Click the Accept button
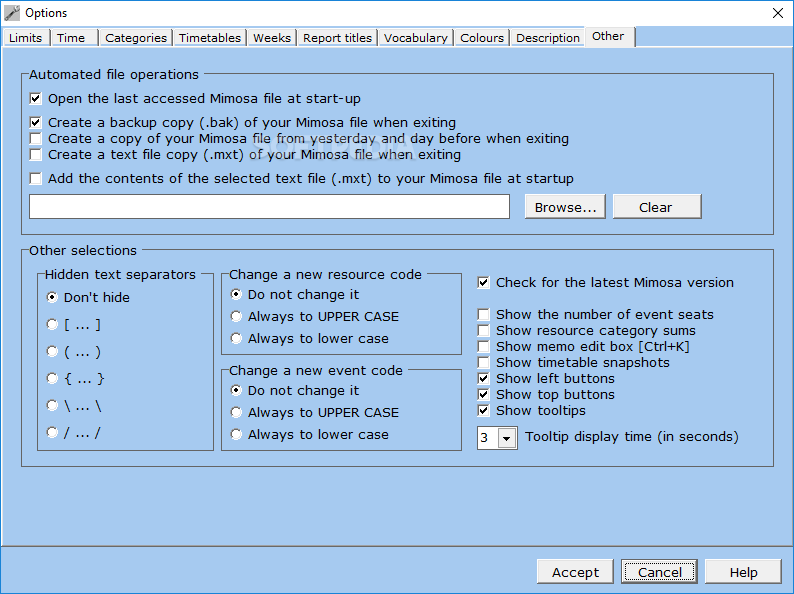The width and height of the screenshot is (794, 594). (x=575, y=572)
